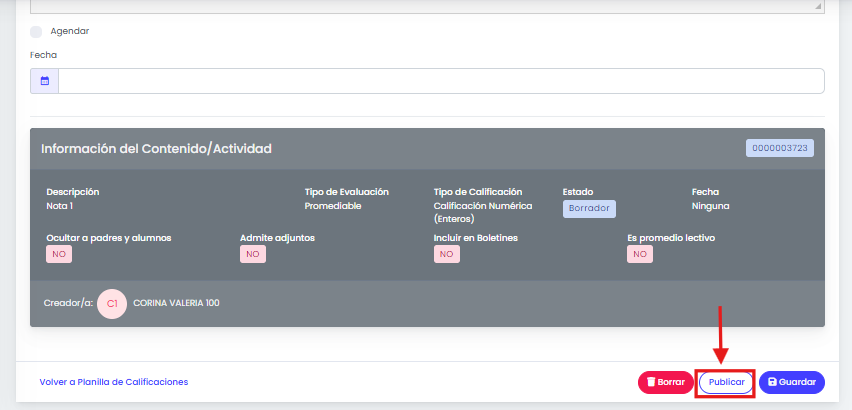
Task: Click NO badge under Admite adjuntos
Action: (x=253, y=254)
